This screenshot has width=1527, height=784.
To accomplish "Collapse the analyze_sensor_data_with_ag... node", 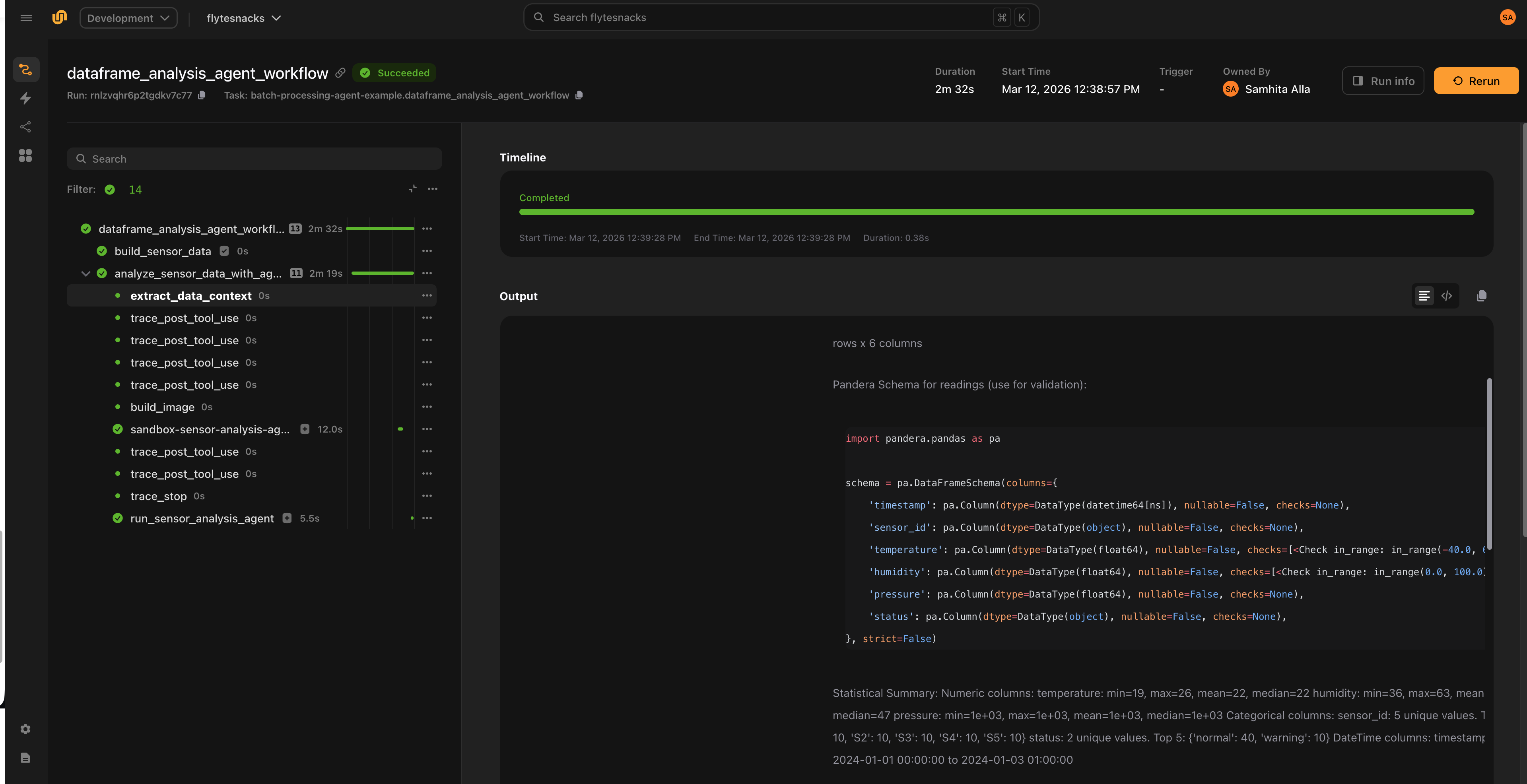I will coord(85,274).
